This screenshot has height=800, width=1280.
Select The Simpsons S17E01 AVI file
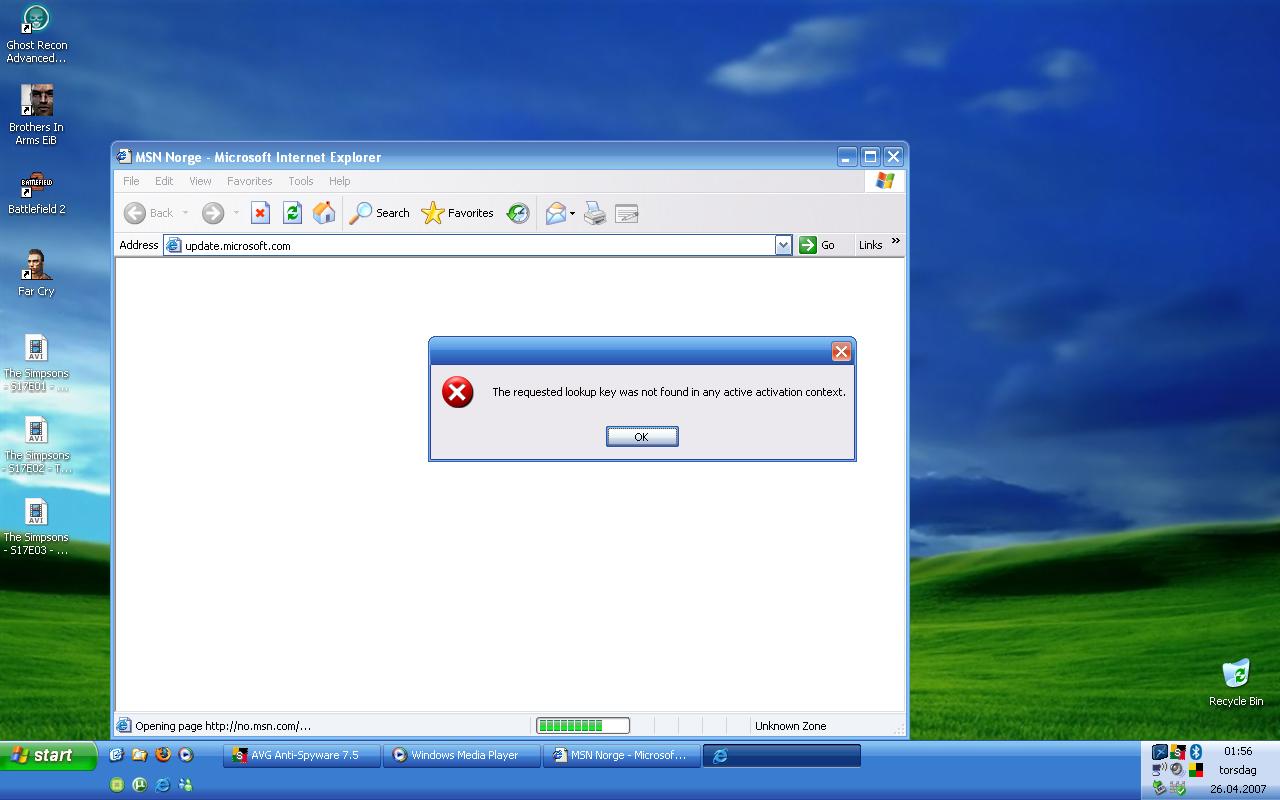[36, 362]
